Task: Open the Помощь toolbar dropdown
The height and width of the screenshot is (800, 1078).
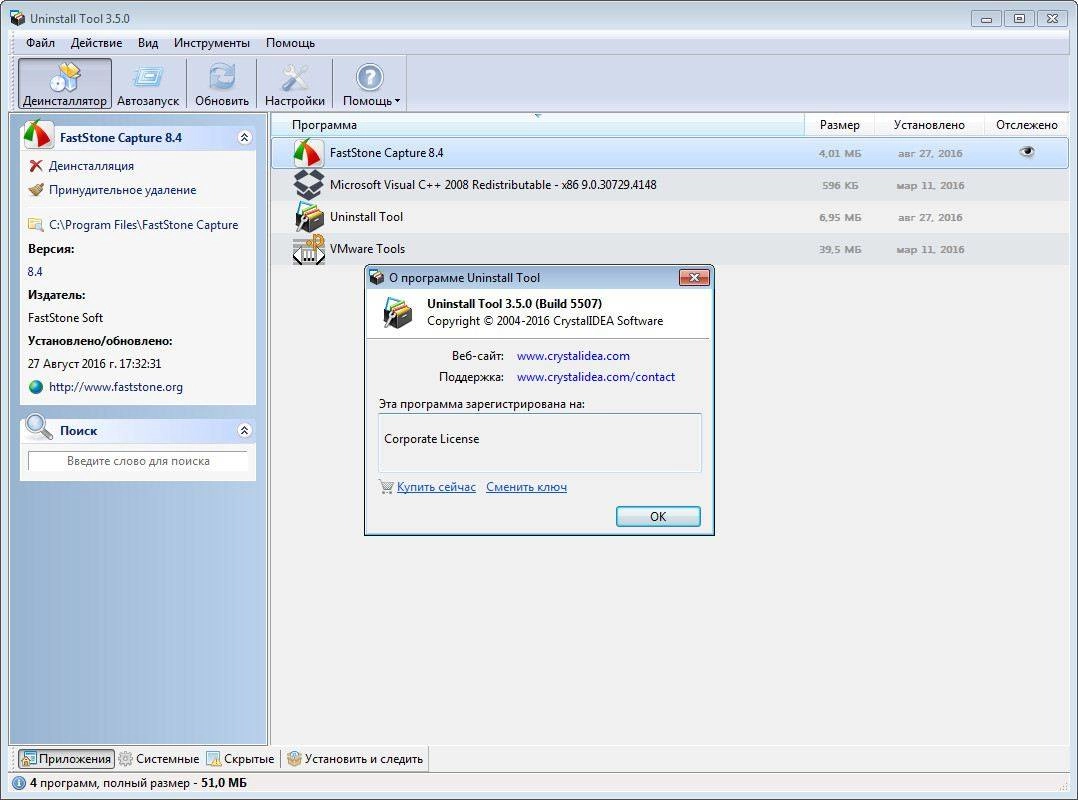Action: (x=370, y=84)
